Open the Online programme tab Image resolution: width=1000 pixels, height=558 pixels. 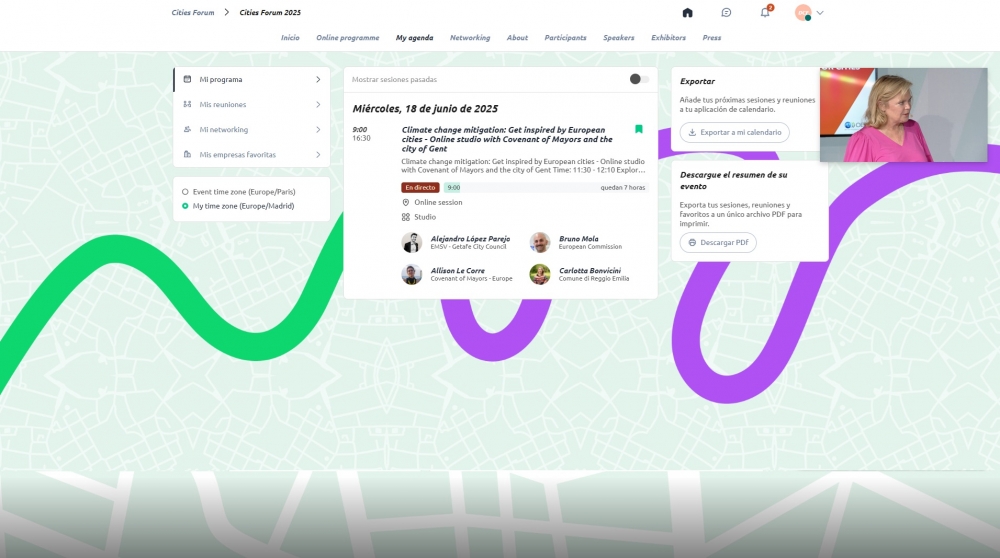[x=348, y=38]
